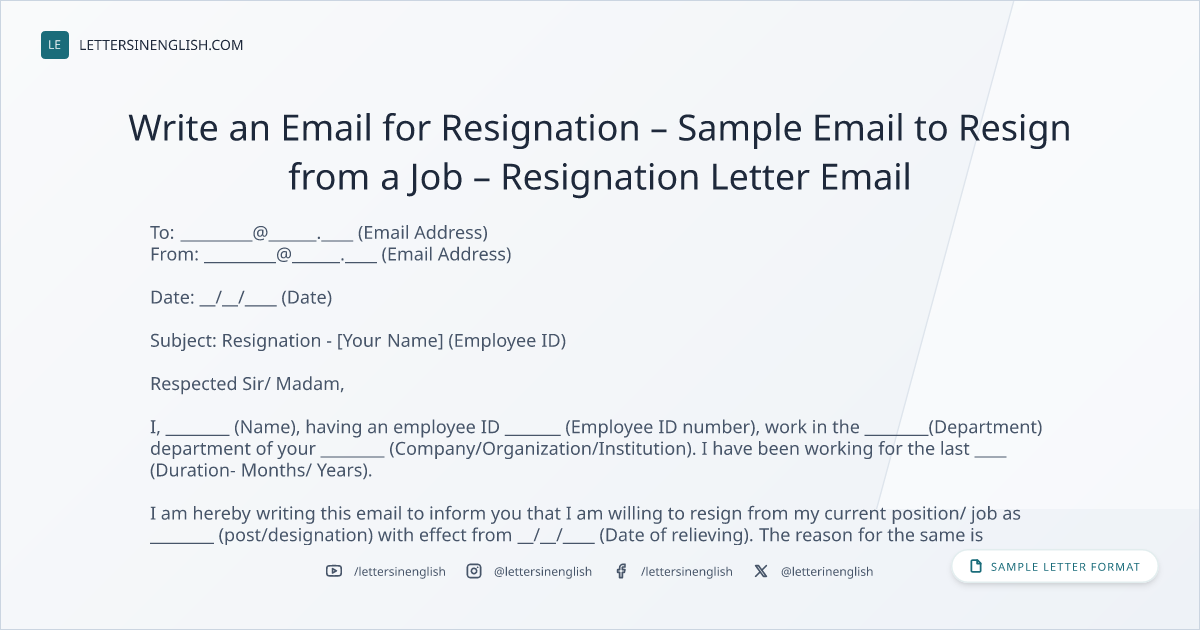Click the resignation email headline title

click(x=600, y=152)
